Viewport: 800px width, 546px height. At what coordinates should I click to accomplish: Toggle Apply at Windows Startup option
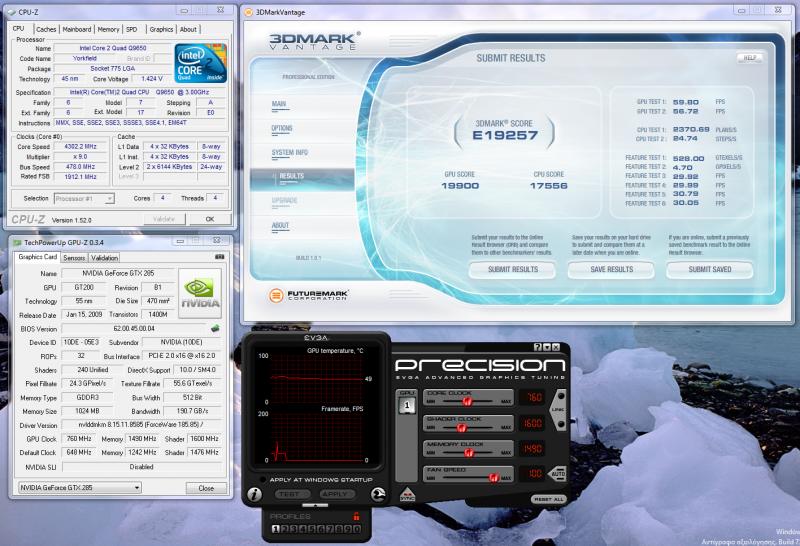point(262,480)
